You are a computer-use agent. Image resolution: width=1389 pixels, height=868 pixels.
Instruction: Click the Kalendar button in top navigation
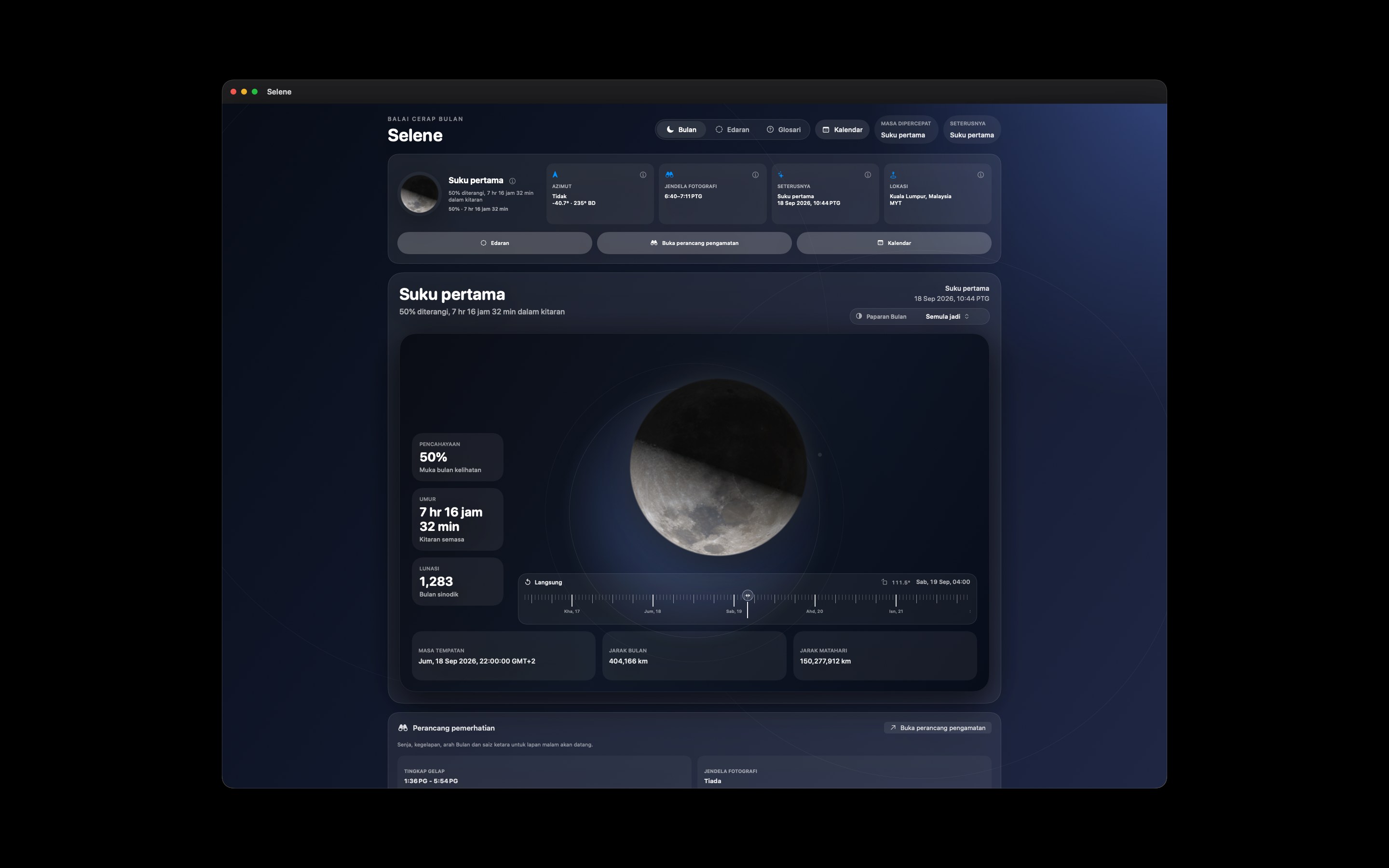point(842,130)
